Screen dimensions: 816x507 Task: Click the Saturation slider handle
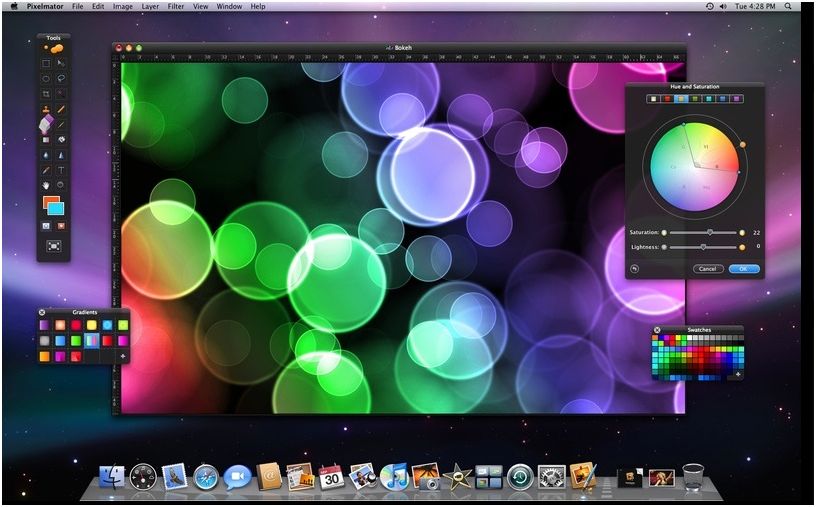(710, 232)
